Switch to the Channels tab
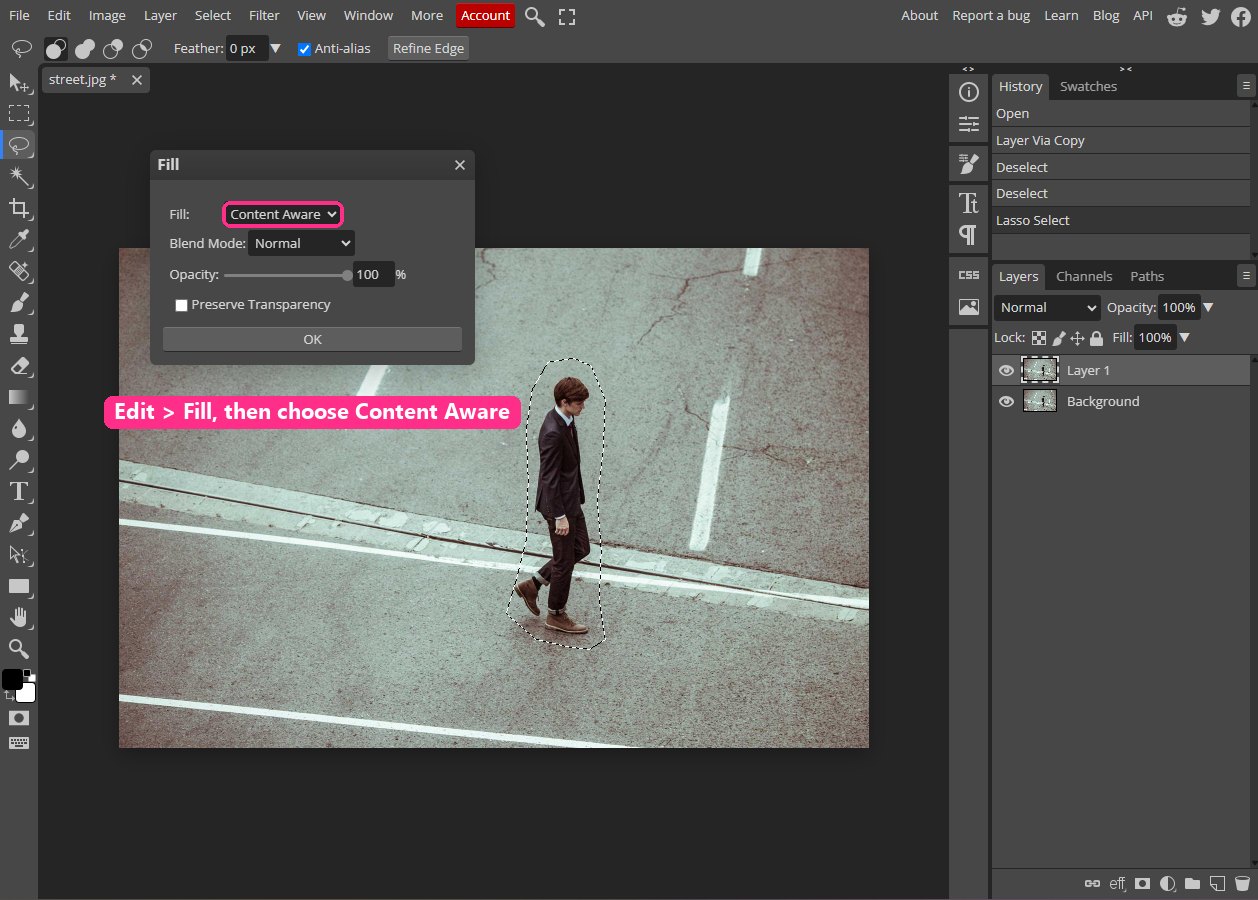 tap(1084, 276)
